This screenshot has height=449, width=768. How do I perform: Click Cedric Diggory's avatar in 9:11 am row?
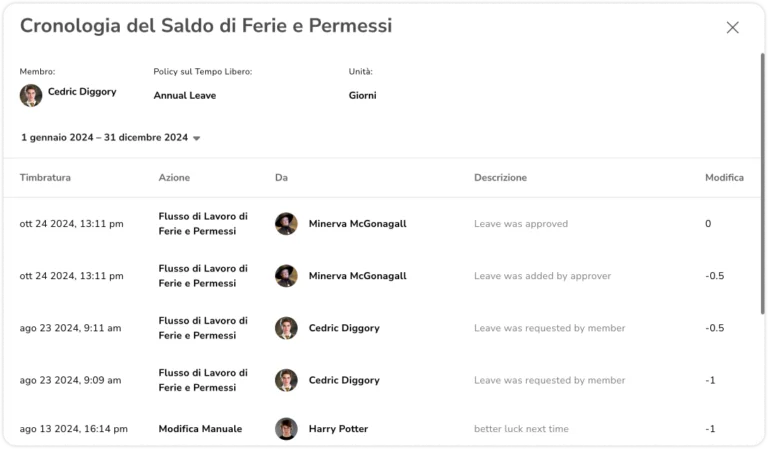click(x=286, y=328)
